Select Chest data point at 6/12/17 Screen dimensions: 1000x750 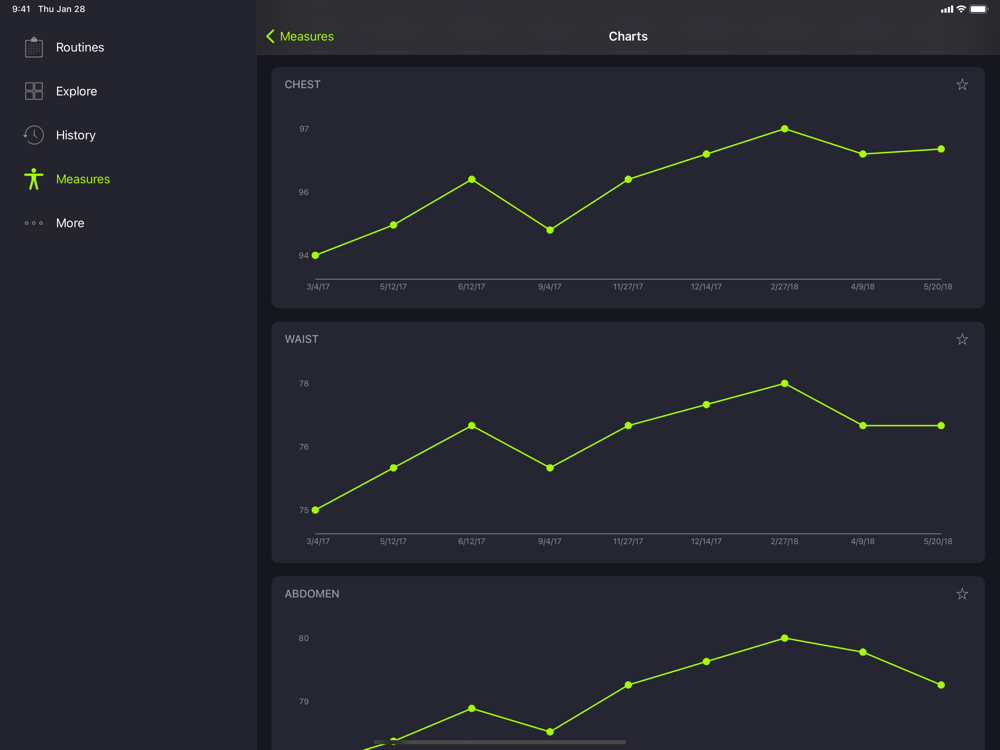(x=471, y=179)
